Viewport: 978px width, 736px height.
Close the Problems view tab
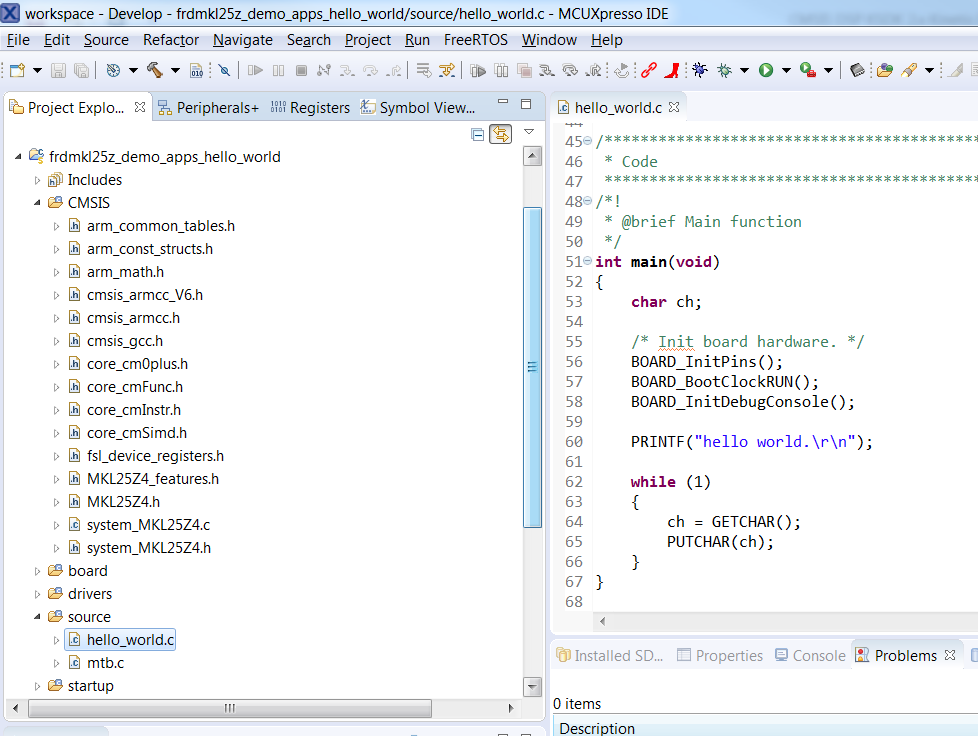click(x=950, y=655)
